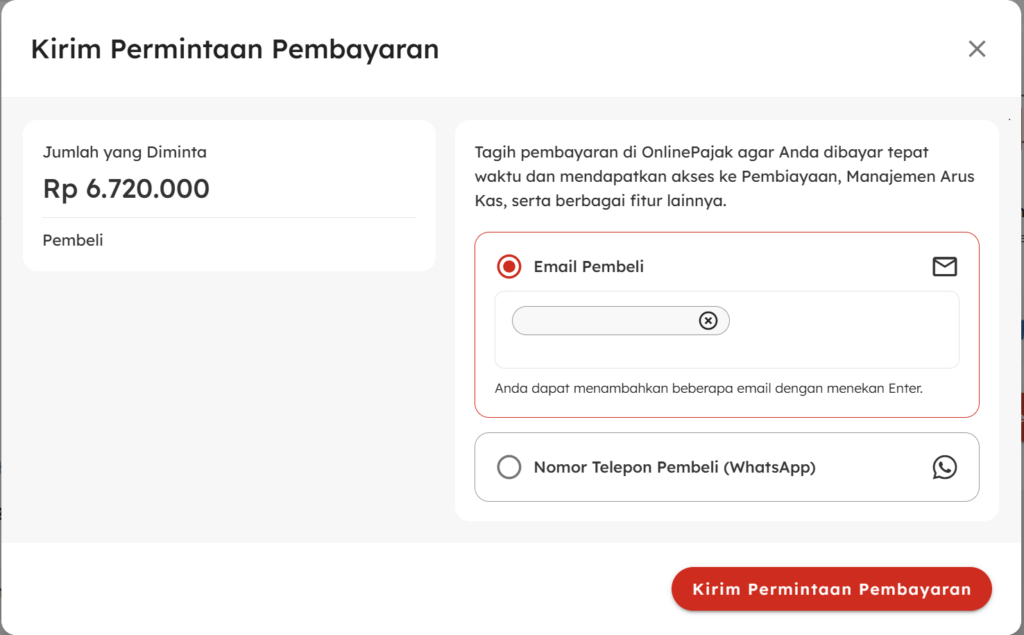
Task: Click the "Jumlah yang Diminta" label
Action: 125,152
